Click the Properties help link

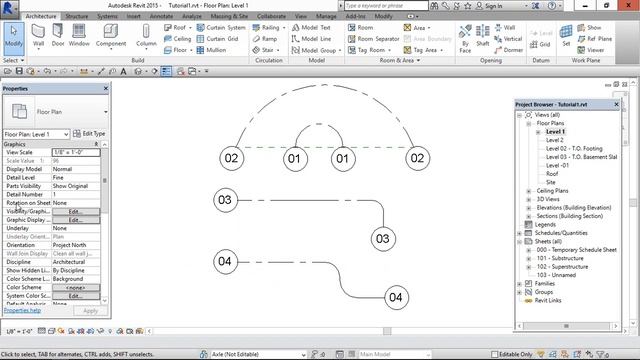click(22, 311)
